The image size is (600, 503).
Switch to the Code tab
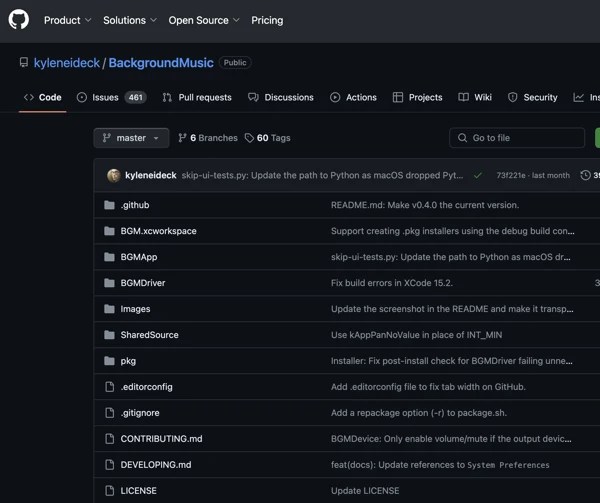coord(42,98)
